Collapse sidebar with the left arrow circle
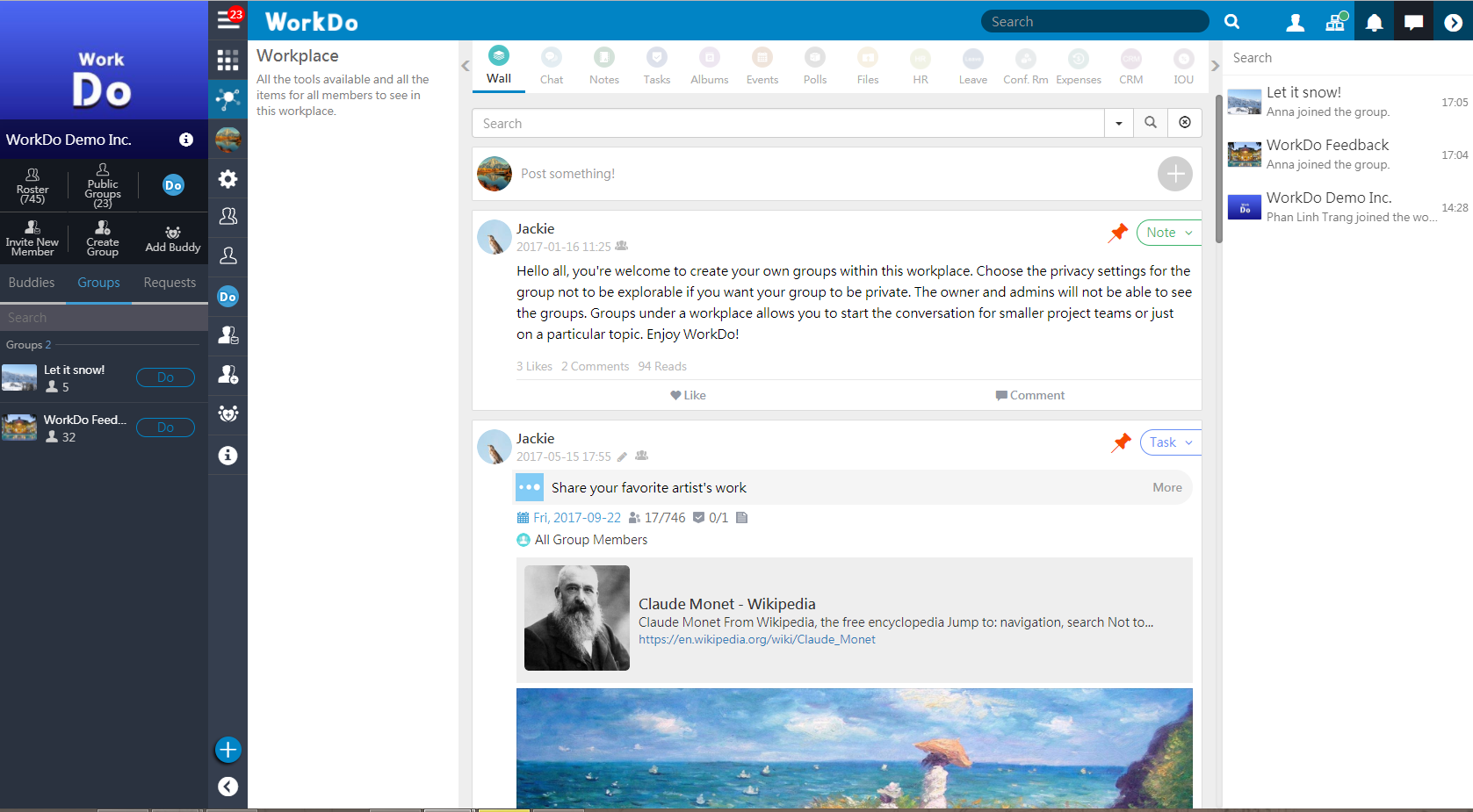1473x812 pixels. click(228, 787)
